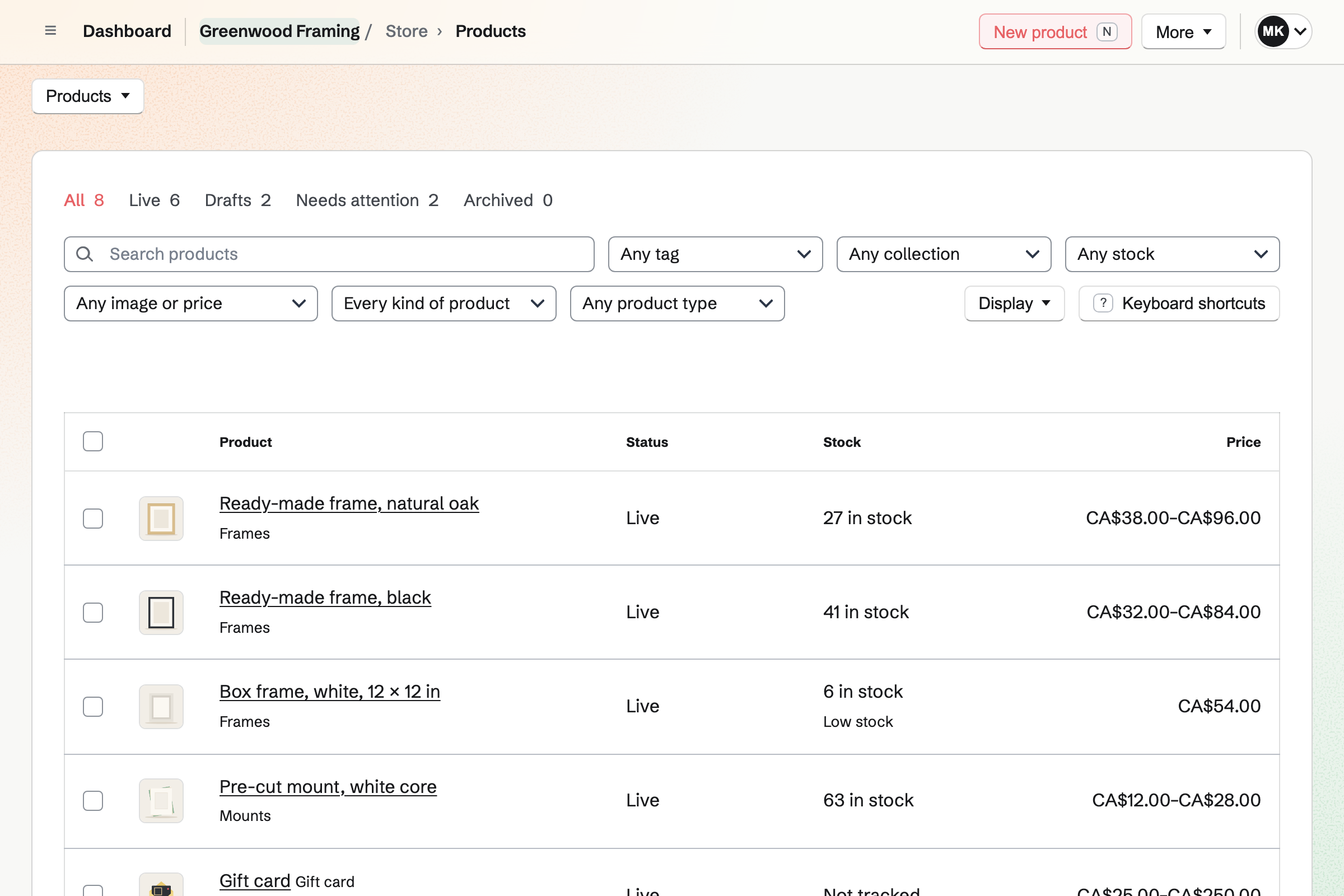Click the search magnifier icon
Viewport: 1344px width, 896px height.
tap(85, 254)
